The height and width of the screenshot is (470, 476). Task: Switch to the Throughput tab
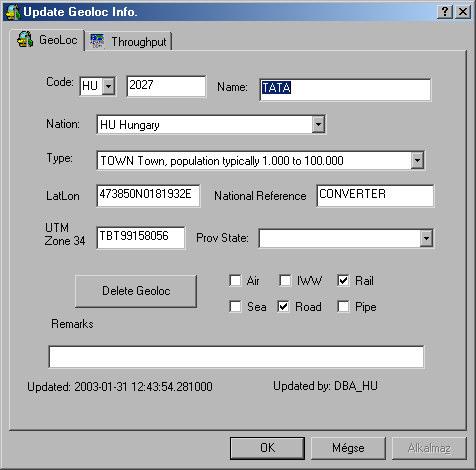click(129, 42)
